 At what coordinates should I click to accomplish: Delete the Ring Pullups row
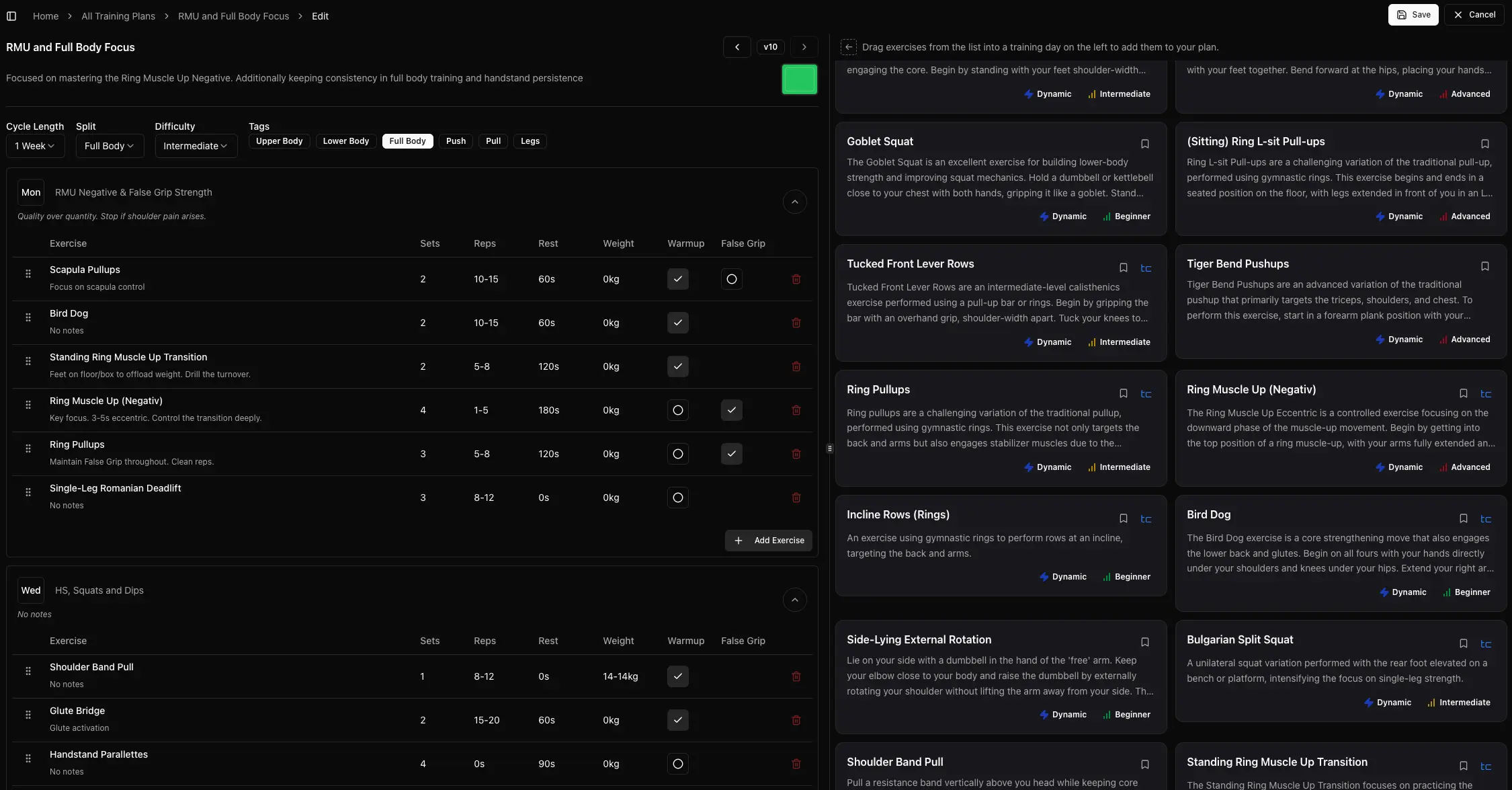point(796,454)
